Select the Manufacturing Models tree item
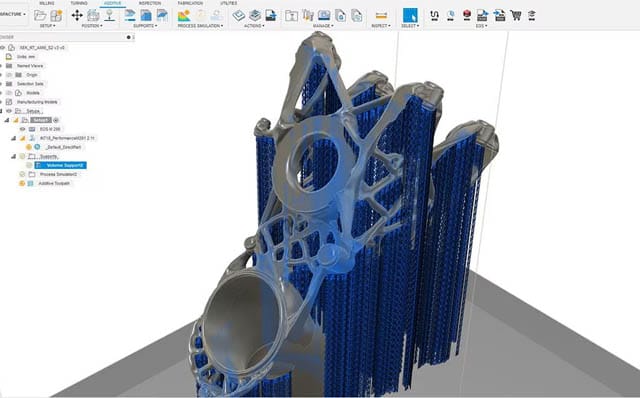The height and width of the screenshot is (398, 640). [37, 102]
